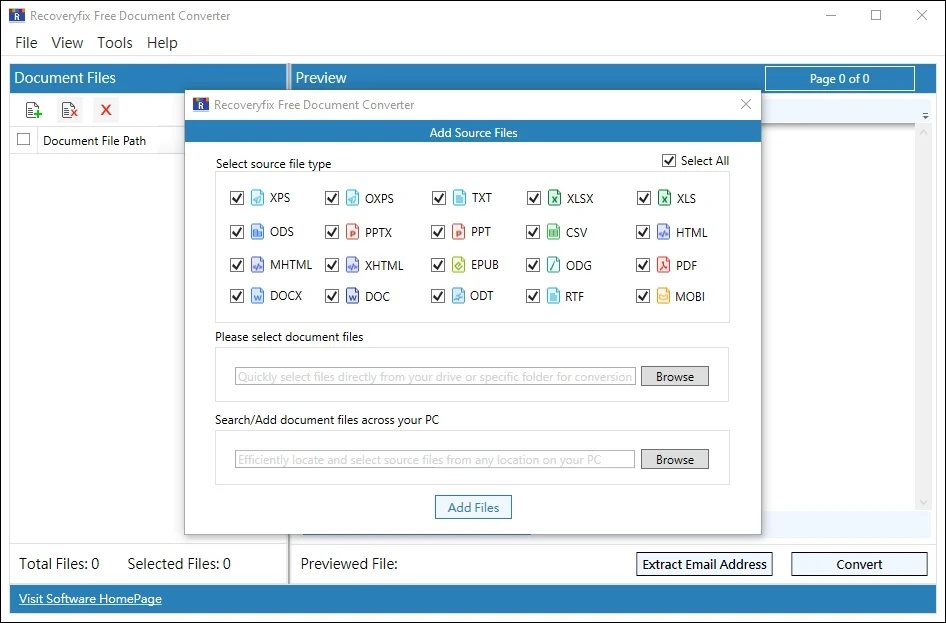This screenshot has height=623, width=946.
Task: Click the remove document file toolbar icon
Action: coord(69,110)
